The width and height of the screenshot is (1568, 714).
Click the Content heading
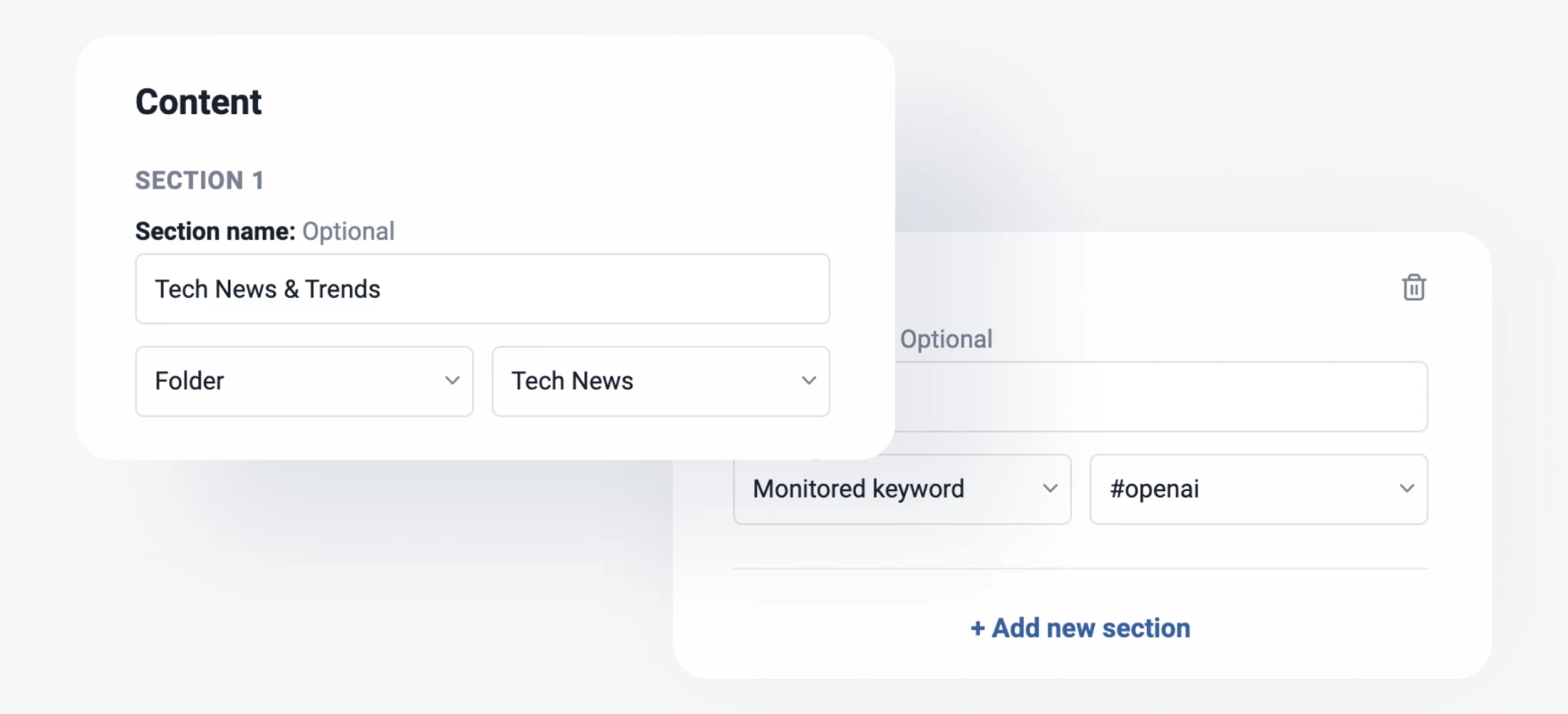pos(198,100)
